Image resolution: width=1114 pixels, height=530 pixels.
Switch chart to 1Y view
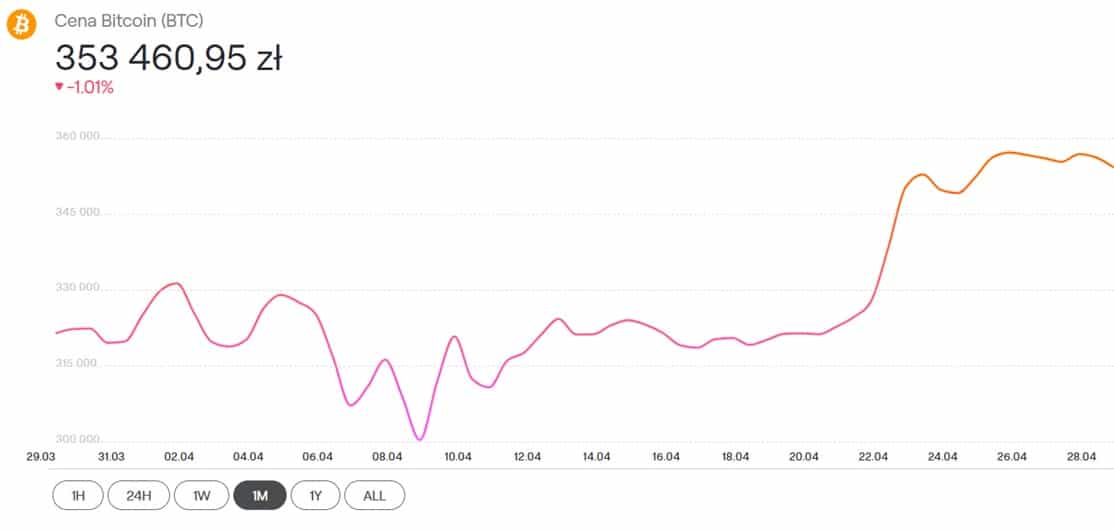pos(315,496)
